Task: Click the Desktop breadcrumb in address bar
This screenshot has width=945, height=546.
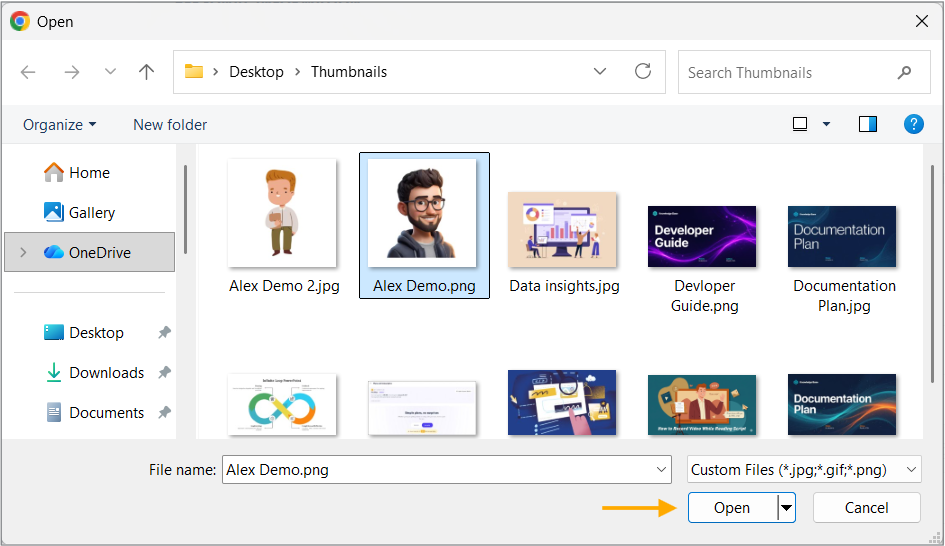Action: 256,72
